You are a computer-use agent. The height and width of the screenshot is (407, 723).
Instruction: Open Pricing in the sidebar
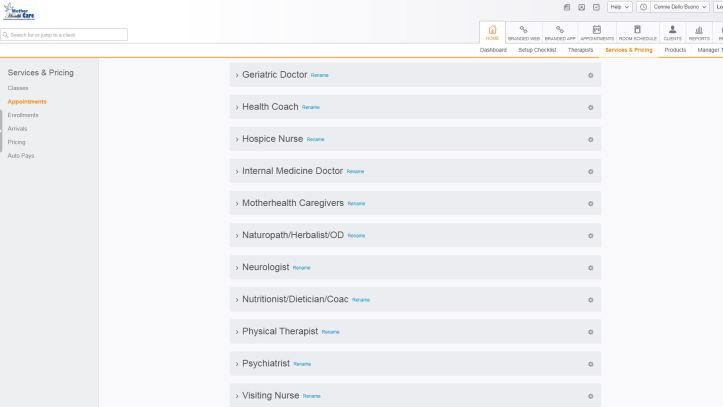pyautogui.click(x=17, y=142)
